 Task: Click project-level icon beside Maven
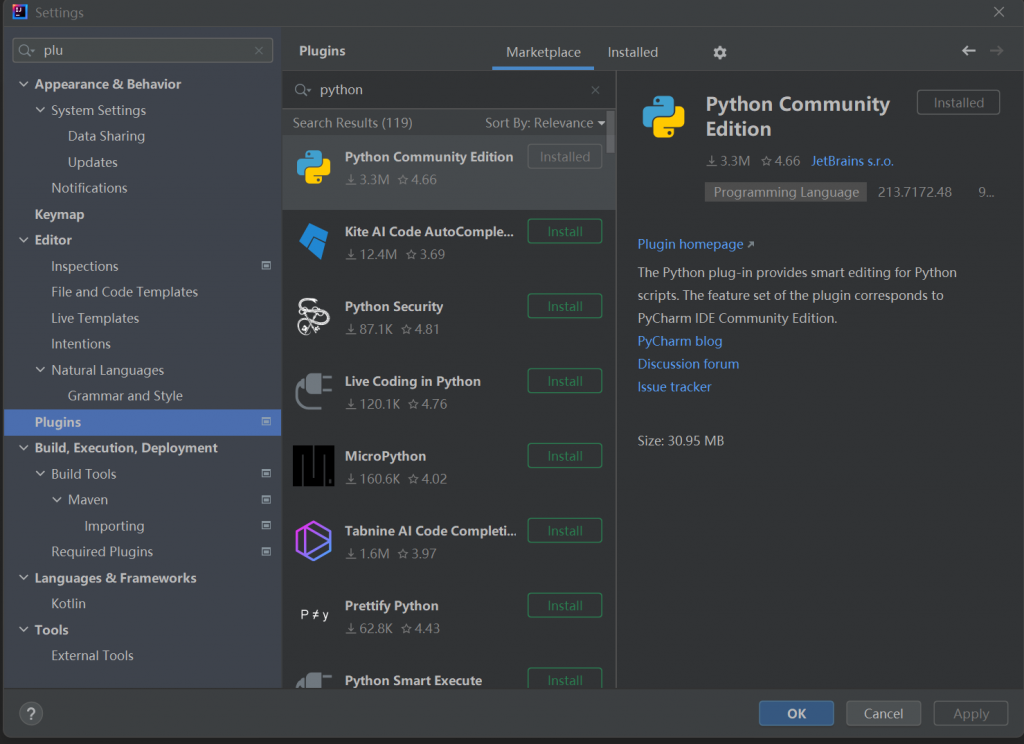(266, 500)
